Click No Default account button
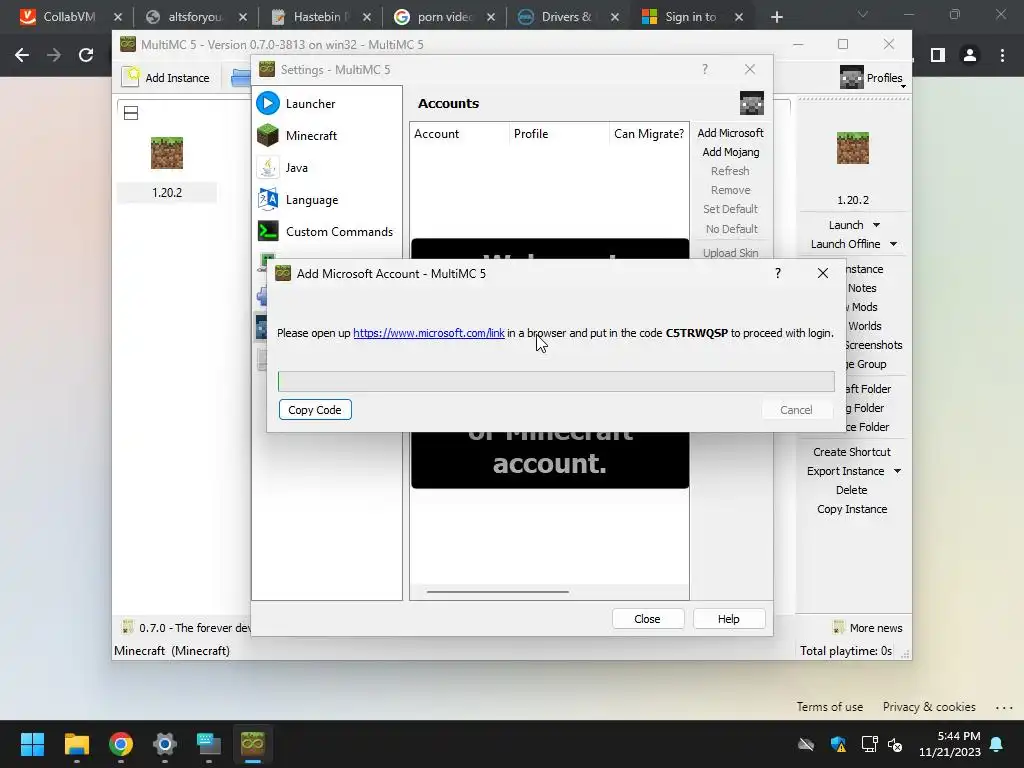This screenshot has height=768, width=1024. [730, 229]
